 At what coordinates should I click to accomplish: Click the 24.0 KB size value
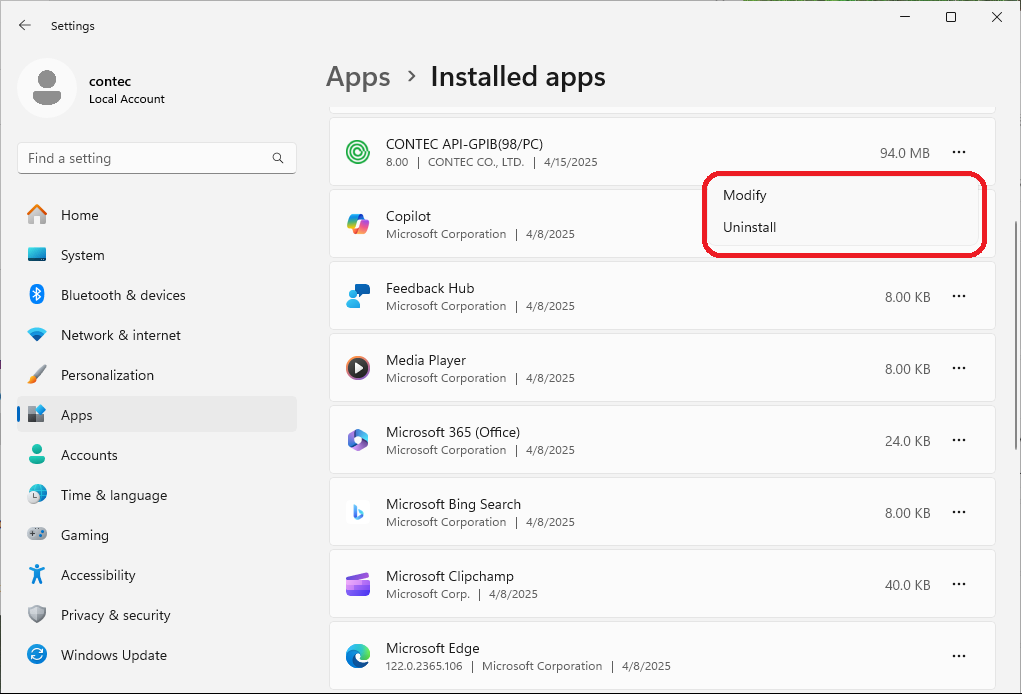click(x=908, y=441)
